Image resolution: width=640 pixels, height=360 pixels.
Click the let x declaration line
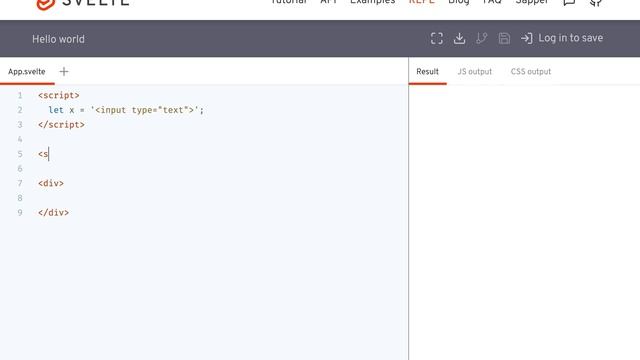(126, 110)
